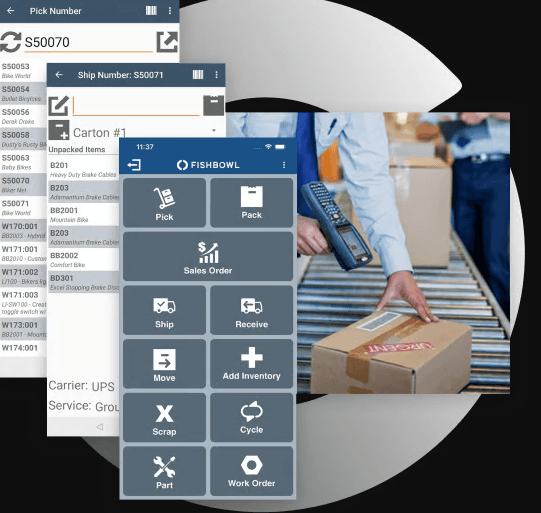Tap the edit pencil icon on Ship screen
This screenshot has width=541, height=513.
pyautogui.click(x=58, y=106)
